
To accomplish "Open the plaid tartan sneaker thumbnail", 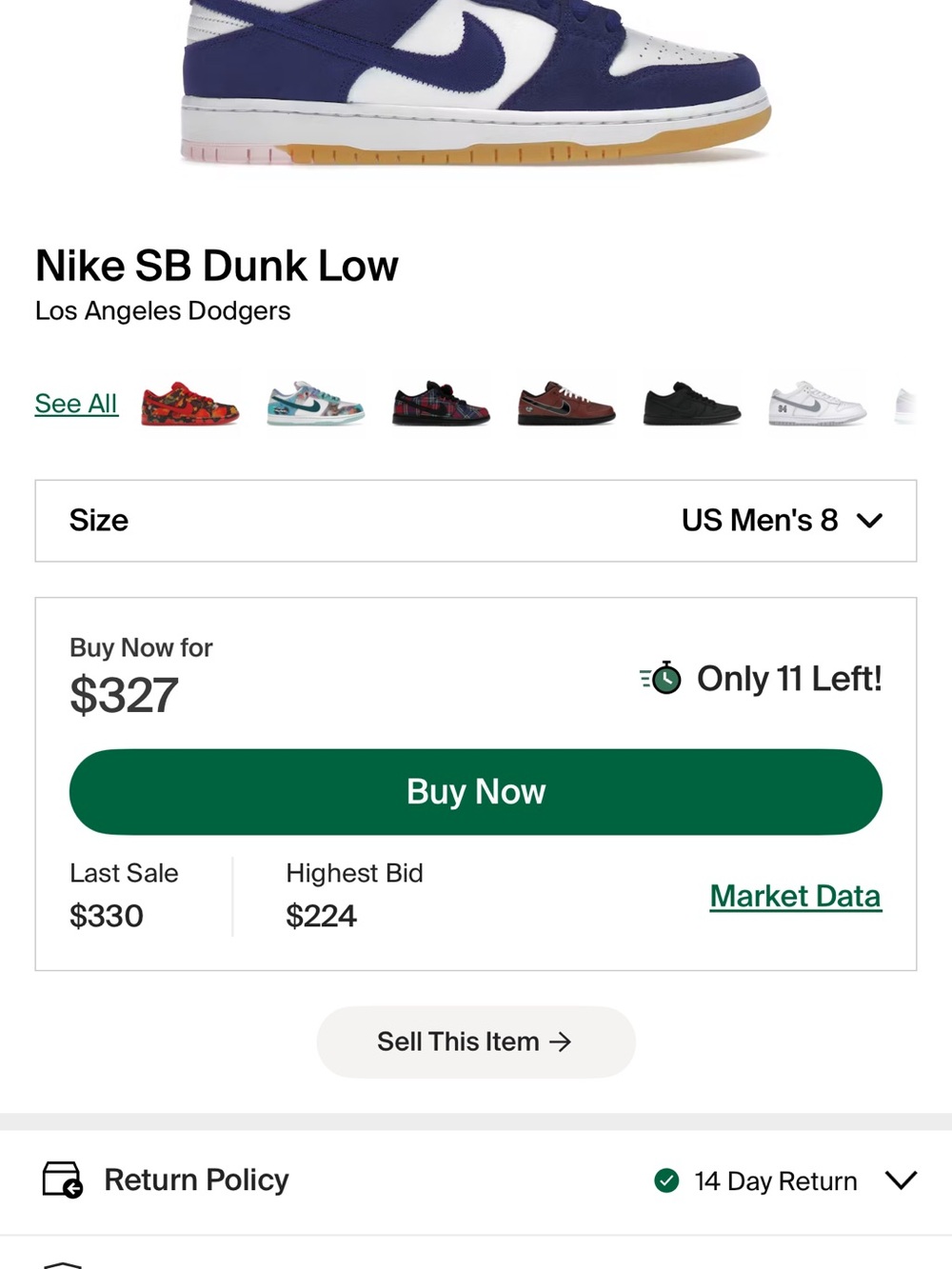I will (441, 404).
